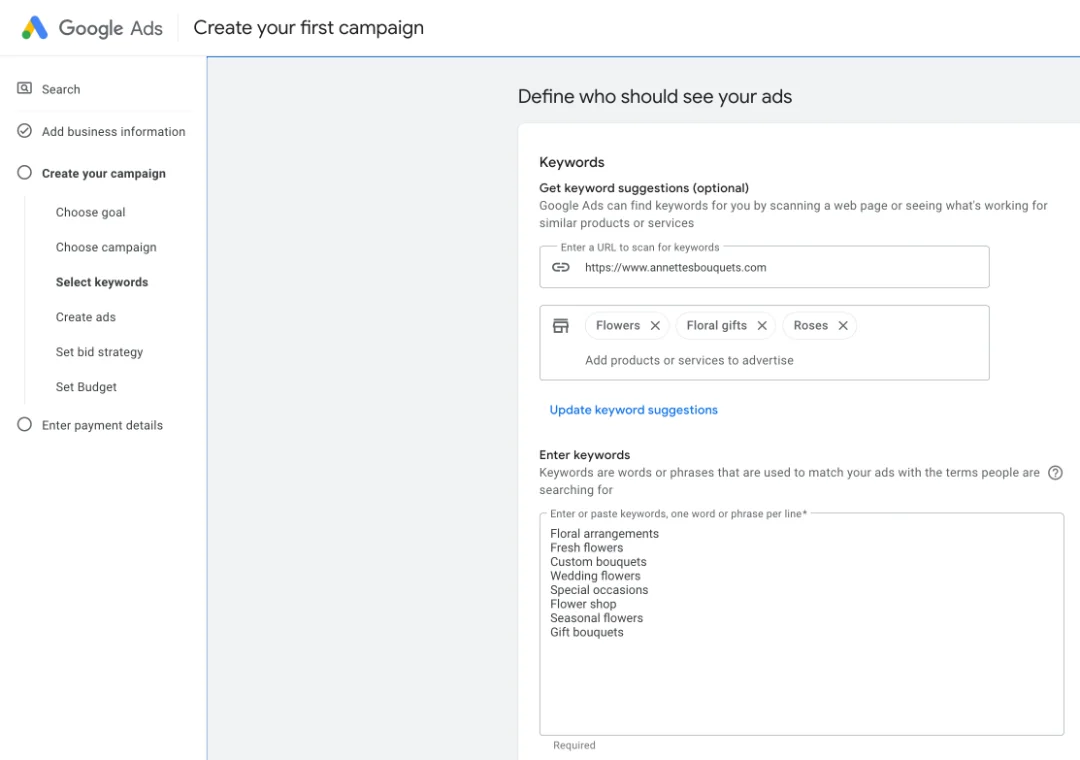The height and width of the screenshot is (760, 1080).
Task: Click the 'Flower shop' keyword line
Action: 583,604
